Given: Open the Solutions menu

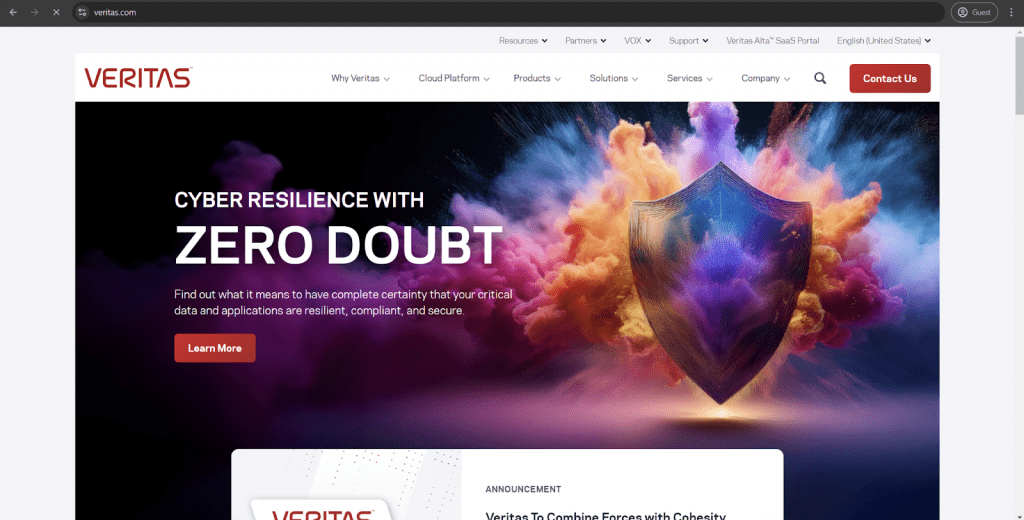Looking at the screenshot, I should pos(613,78).
